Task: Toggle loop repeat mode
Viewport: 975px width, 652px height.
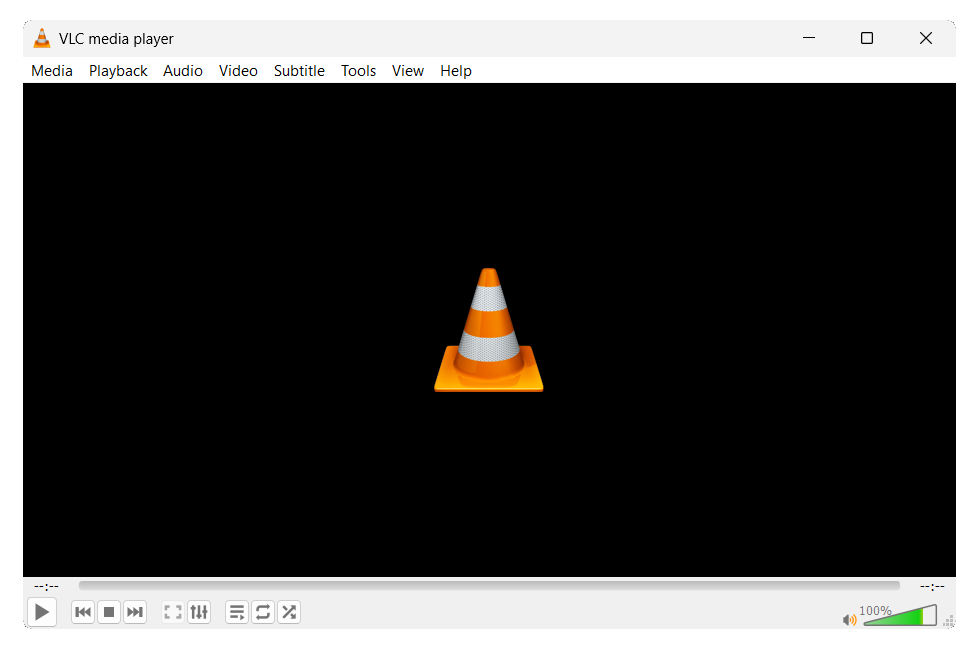Action: pos(263,612)
